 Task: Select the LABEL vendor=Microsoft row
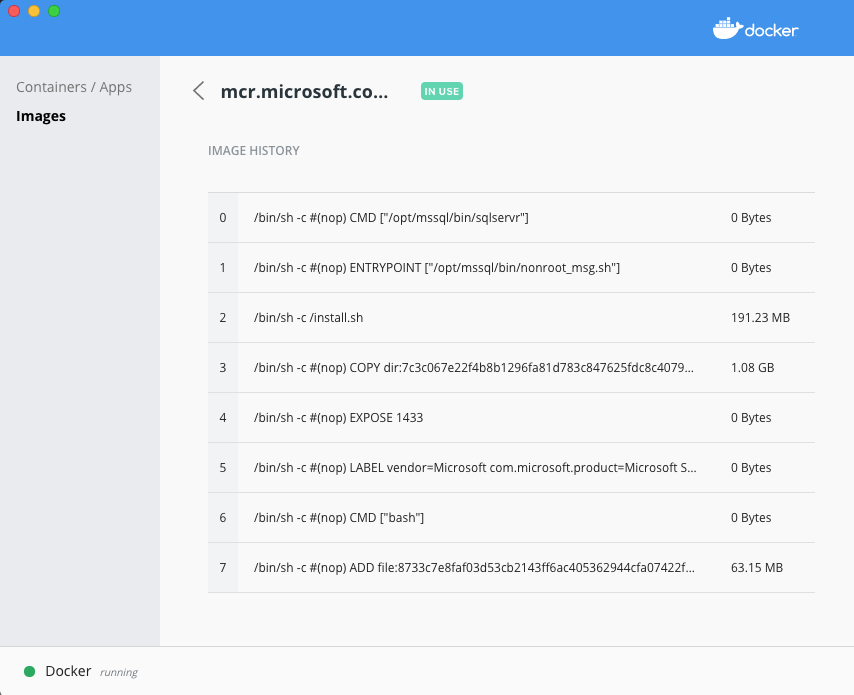[511, 468]
